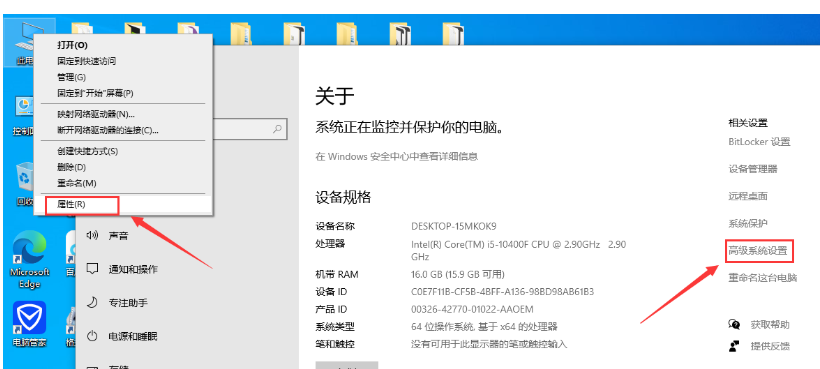Click the device name DESKTOP-15MKOK9
Screen dimensions: 820x369
pyautogui.click(x=453, y=226)
